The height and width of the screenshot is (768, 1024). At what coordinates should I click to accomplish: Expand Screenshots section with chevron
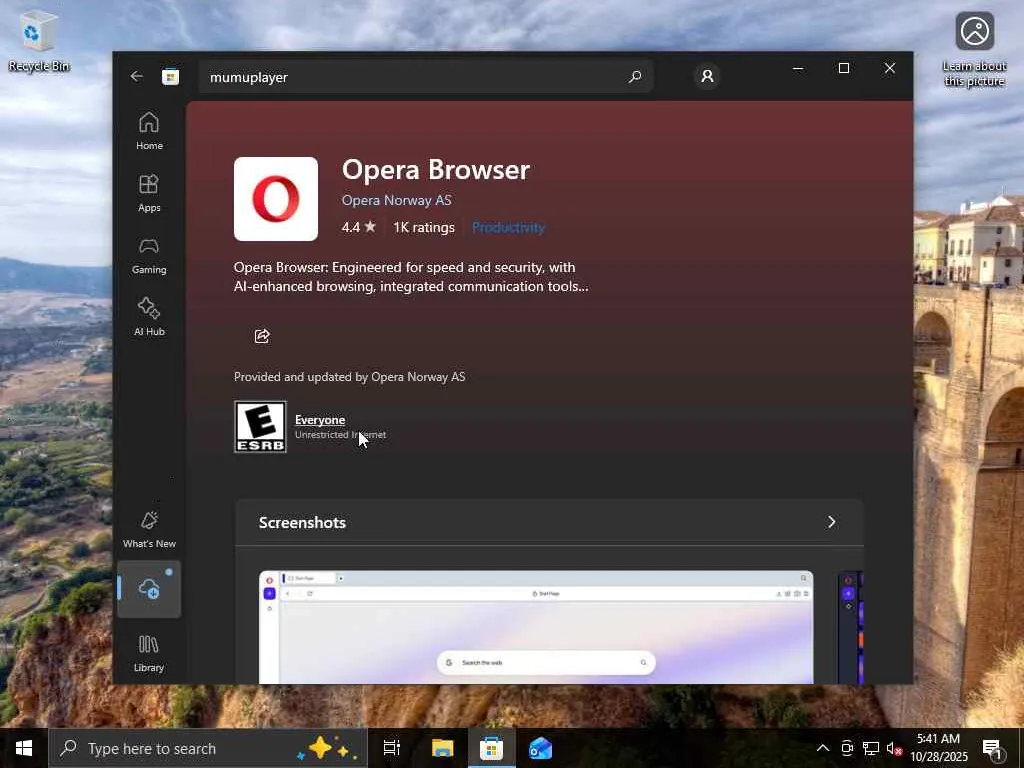pos(831,522)
